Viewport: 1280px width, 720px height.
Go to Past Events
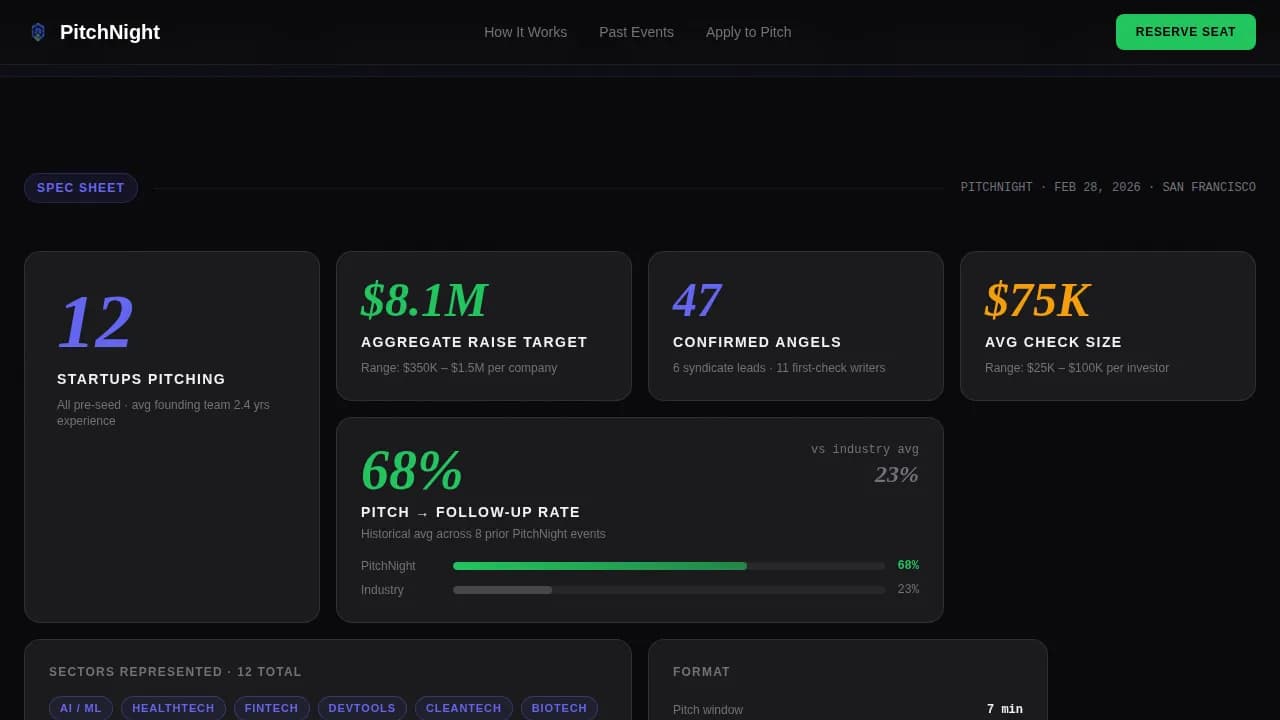[x=636, y=32]
